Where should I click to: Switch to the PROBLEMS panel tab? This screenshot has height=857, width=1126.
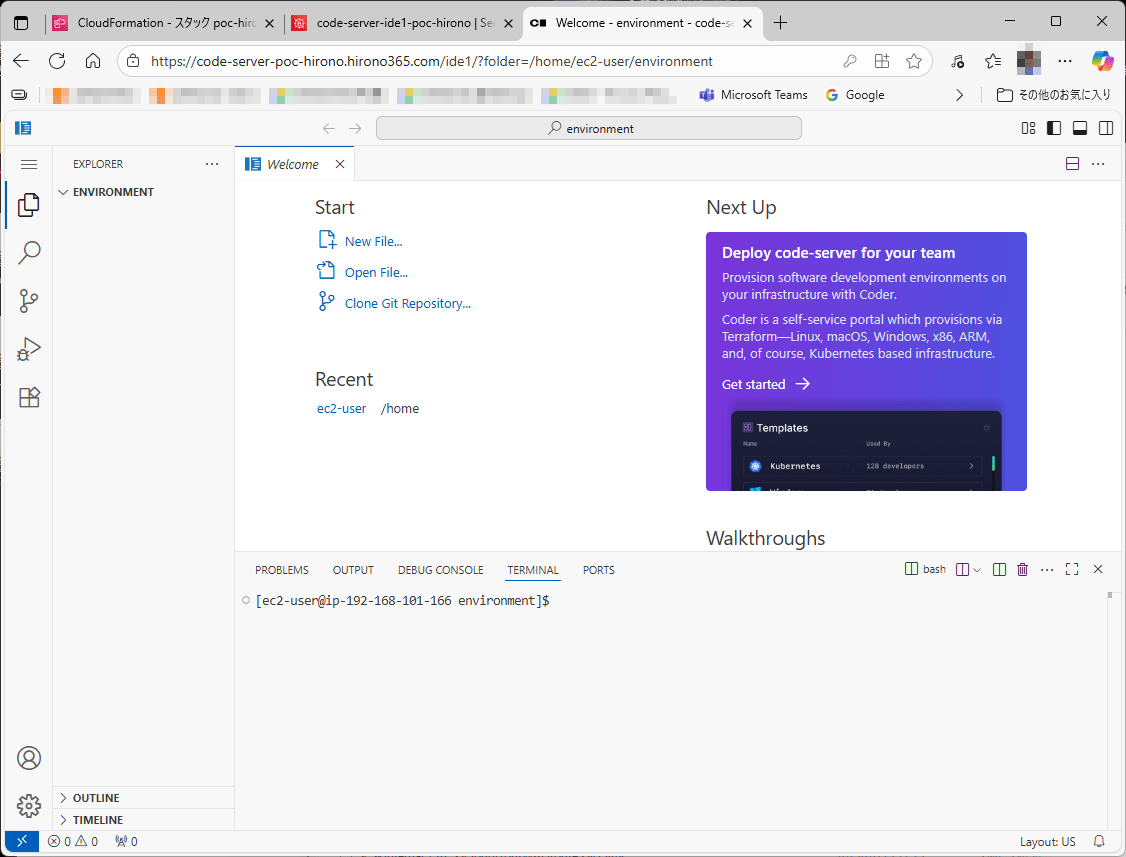[x=282, y=570]
